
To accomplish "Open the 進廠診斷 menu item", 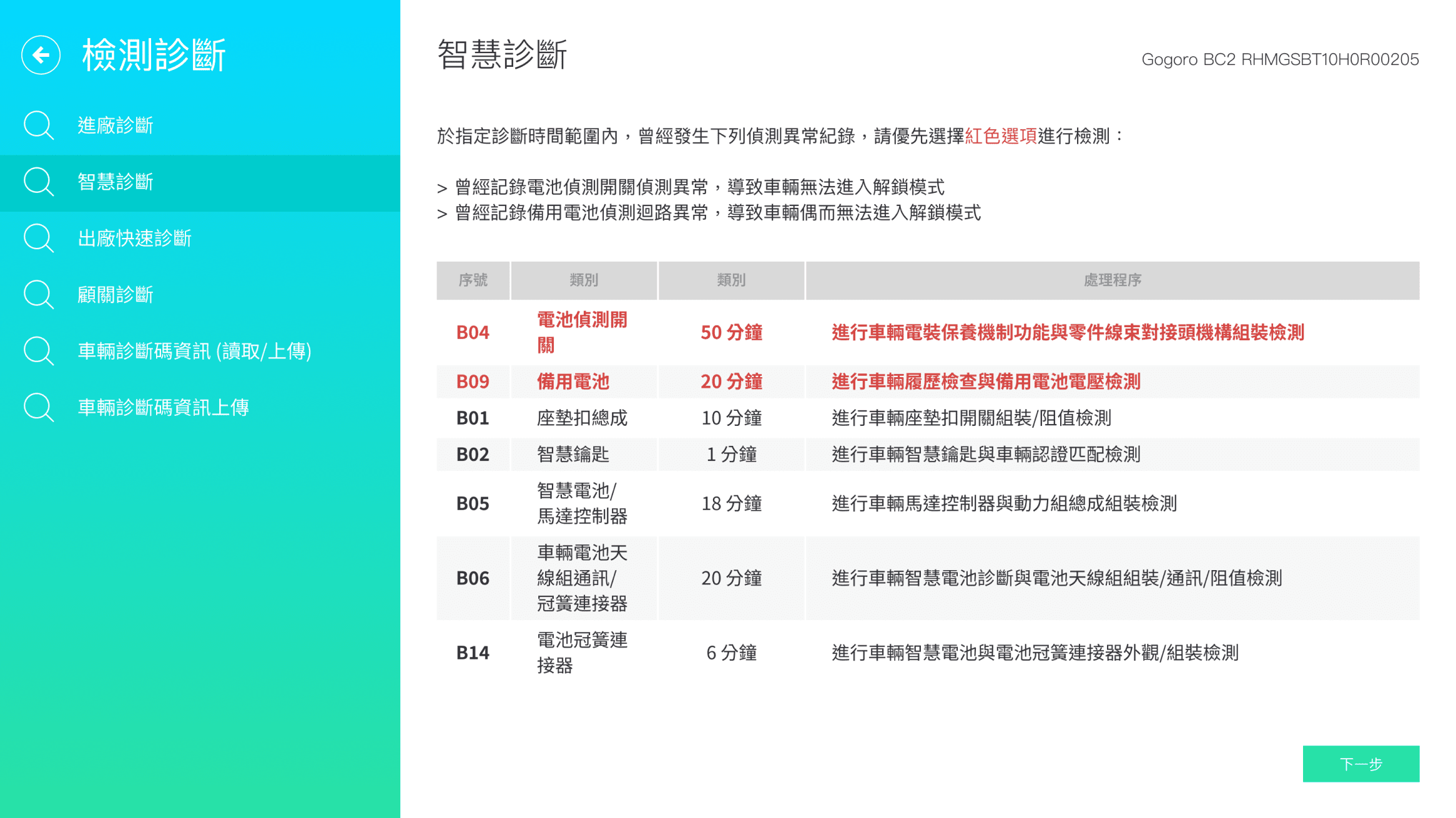I will [116, 126].
